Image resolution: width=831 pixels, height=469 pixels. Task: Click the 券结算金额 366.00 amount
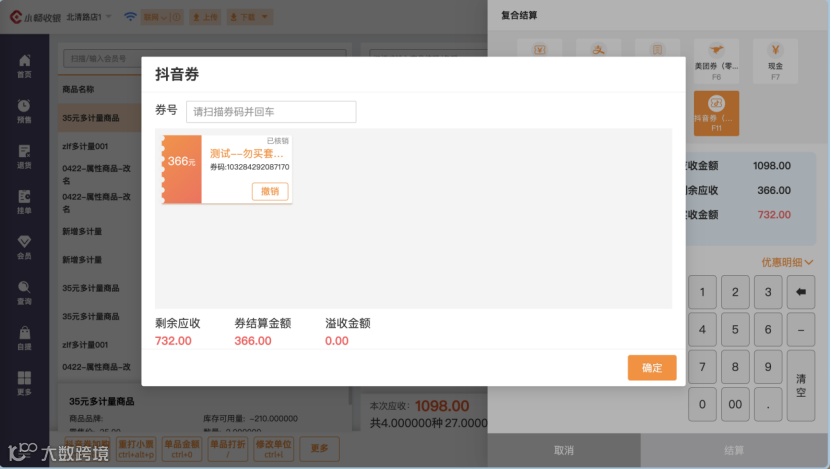[253, 341]
